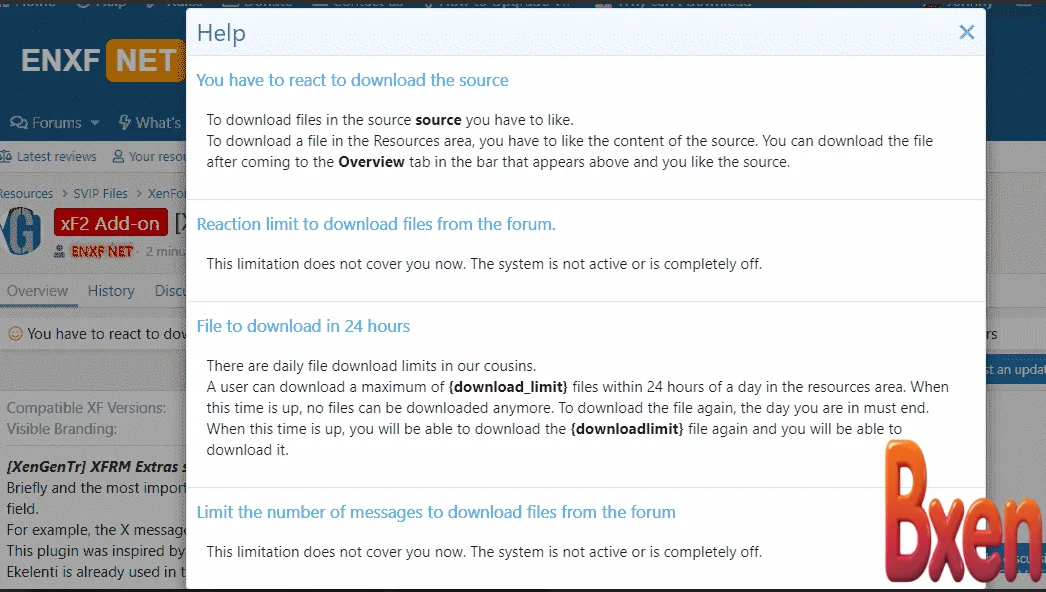This screenshot has height=592, width=1046.
Task: Open the ENXF NET author link
Action: [x=102, y=252]
